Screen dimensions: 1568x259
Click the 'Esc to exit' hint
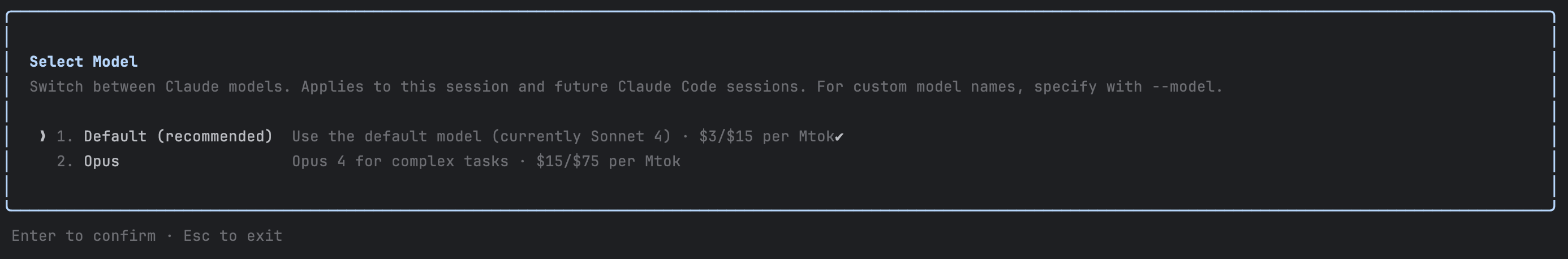click(x=232, y=236)
